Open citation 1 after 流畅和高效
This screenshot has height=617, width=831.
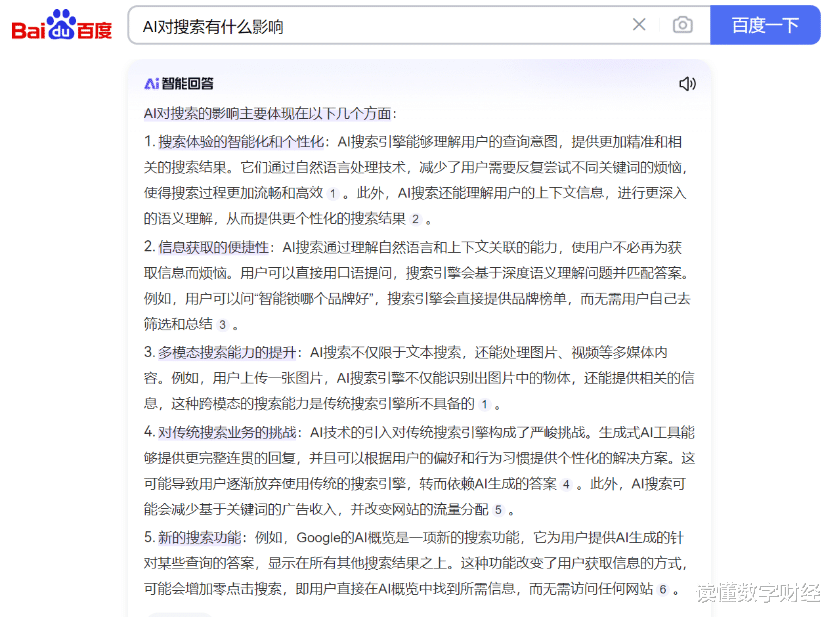[x=333, y=193]
